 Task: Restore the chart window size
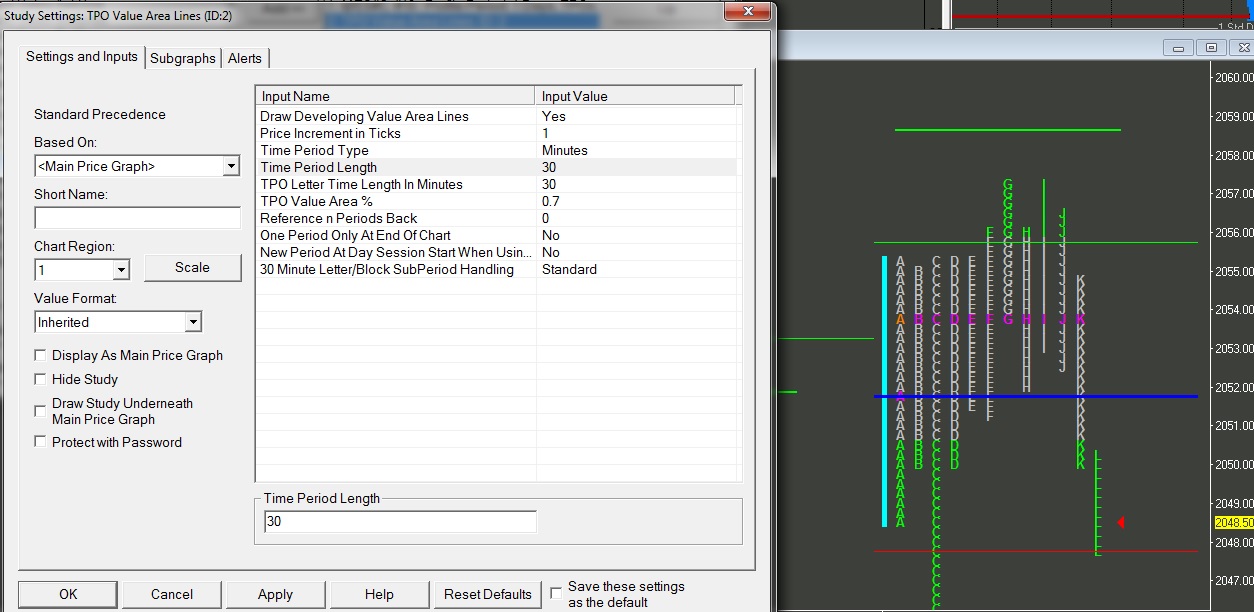click(1211, 47)
